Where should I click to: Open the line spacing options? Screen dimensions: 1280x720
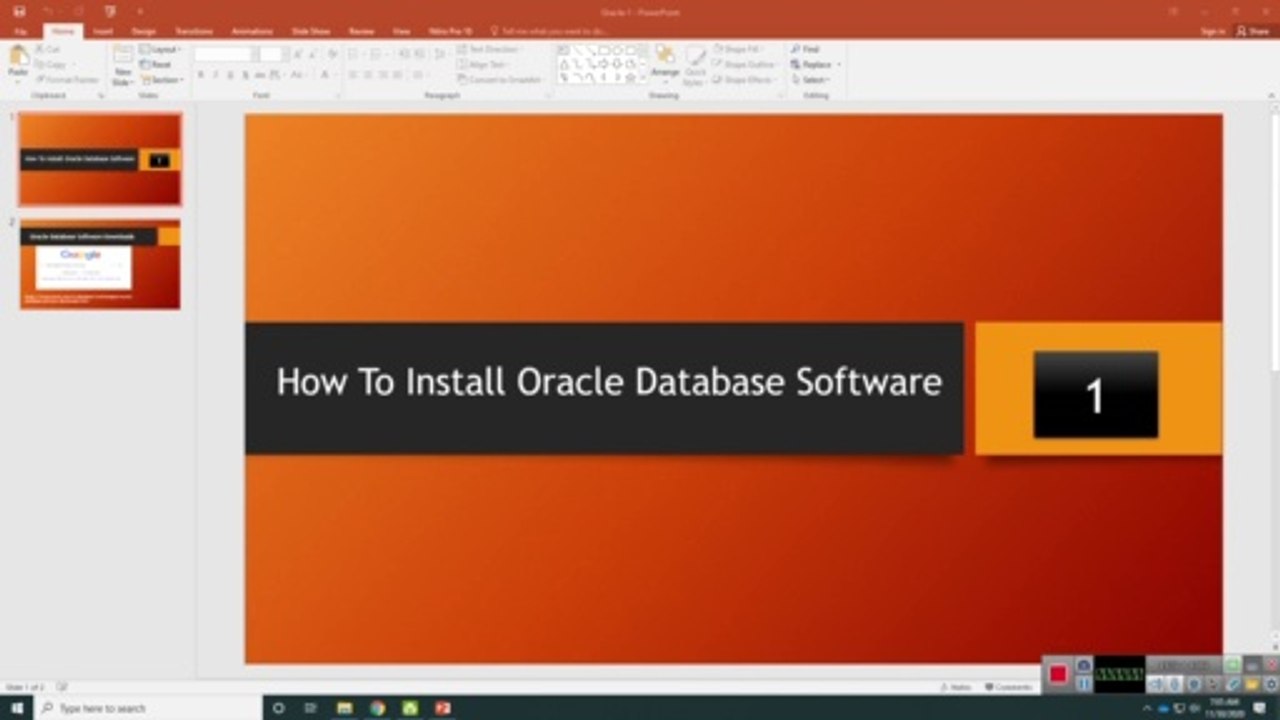point(441,54)
